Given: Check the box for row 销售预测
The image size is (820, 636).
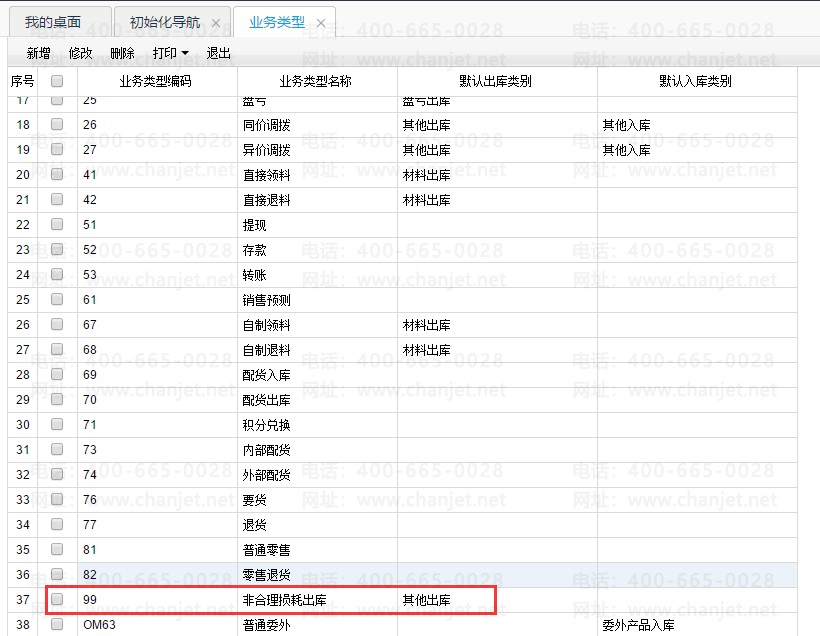Looking at the screenshot, I should (57, 299).
